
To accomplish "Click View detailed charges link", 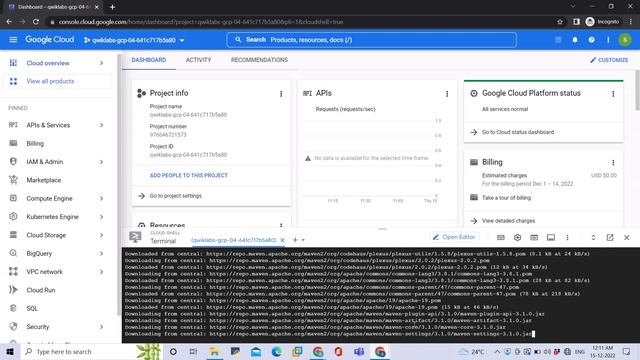I will tap(508, 221).
